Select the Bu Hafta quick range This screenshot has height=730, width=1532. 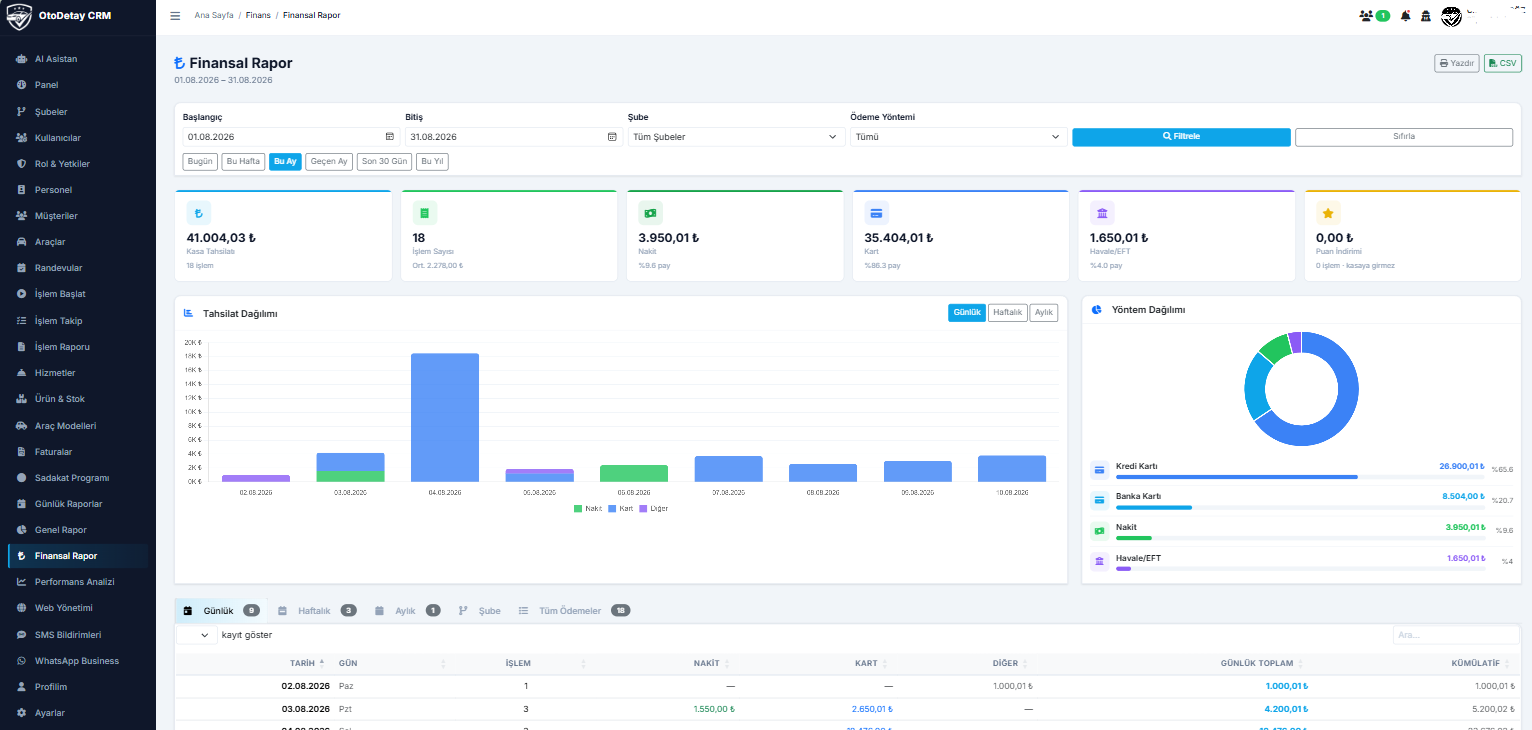pyautogui.click(x=243, y=162)
